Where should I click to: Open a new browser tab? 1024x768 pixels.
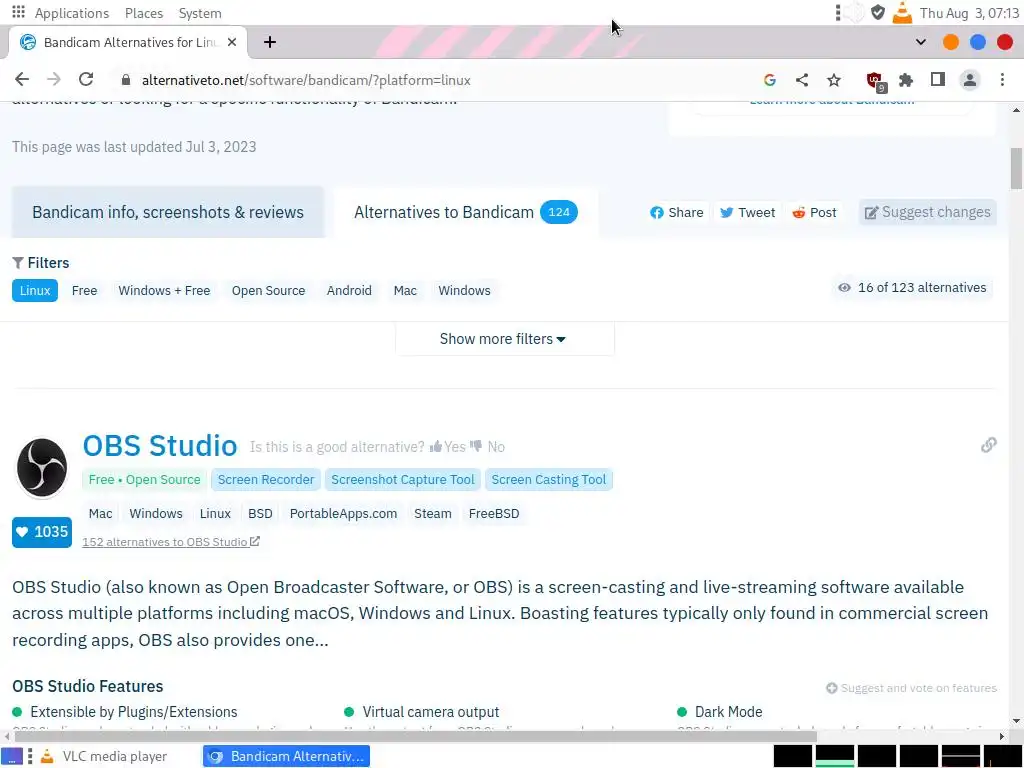tap(270, 42)
